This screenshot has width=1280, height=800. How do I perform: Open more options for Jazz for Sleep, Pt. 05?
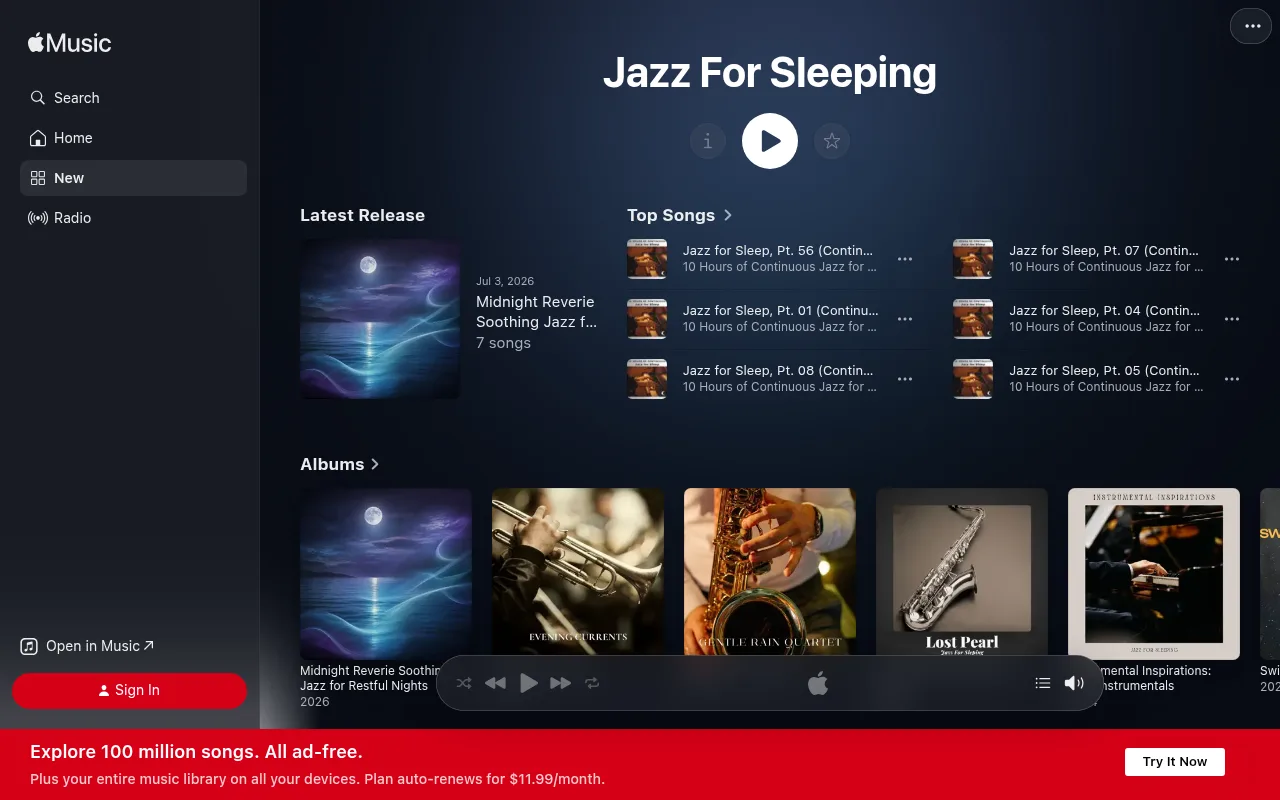coord(1232,379)
